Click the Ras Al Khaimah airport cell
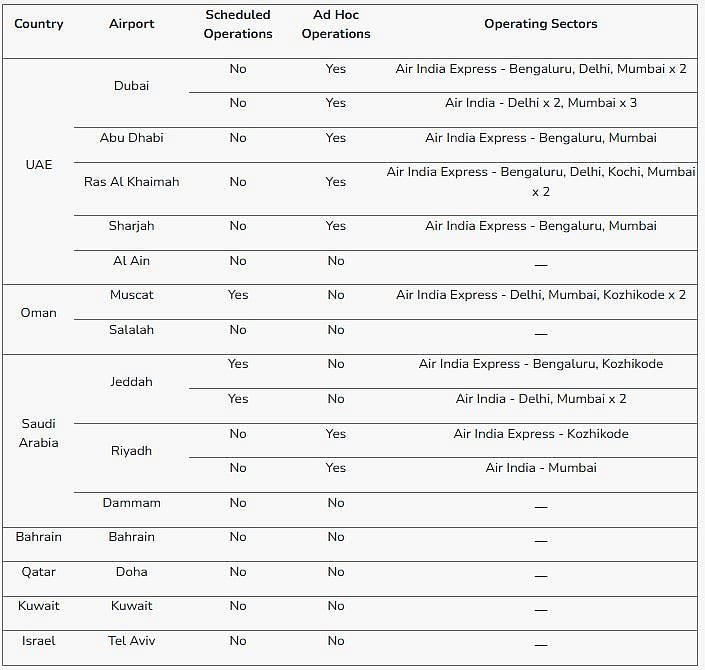Image resolution: width=705 pixels, height=670 pixels. coord(131,182)
